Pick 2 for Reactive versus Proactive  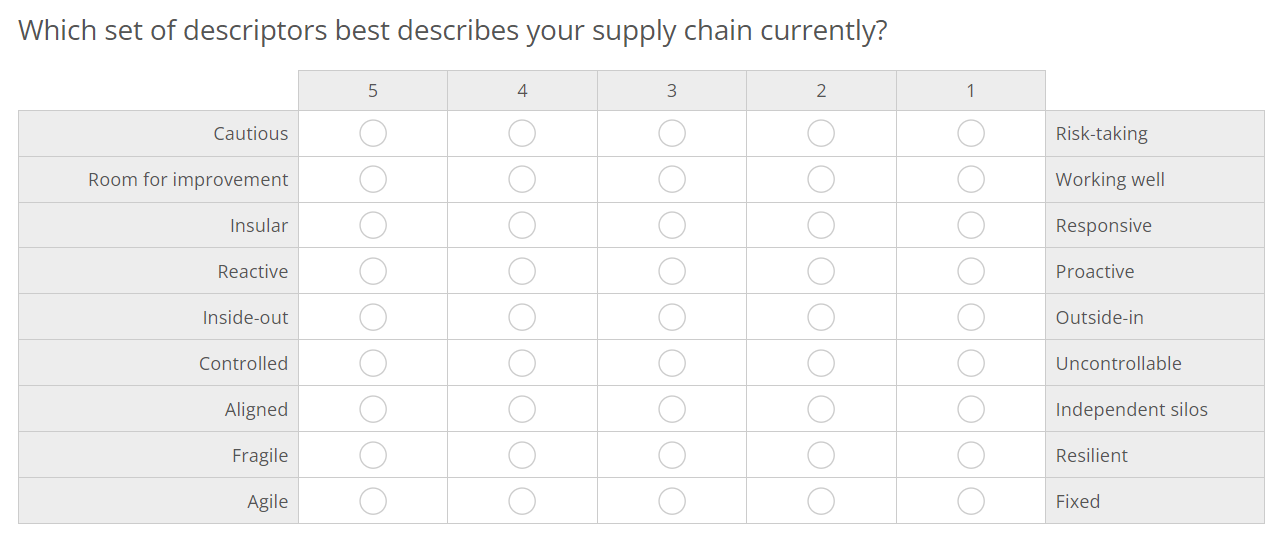tap(821, 271)
